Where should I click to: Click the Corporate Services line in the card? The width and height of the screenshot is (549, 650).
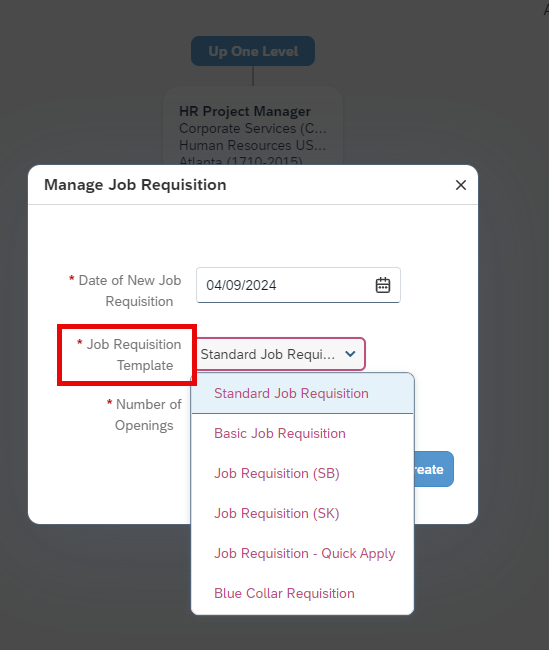253,129
